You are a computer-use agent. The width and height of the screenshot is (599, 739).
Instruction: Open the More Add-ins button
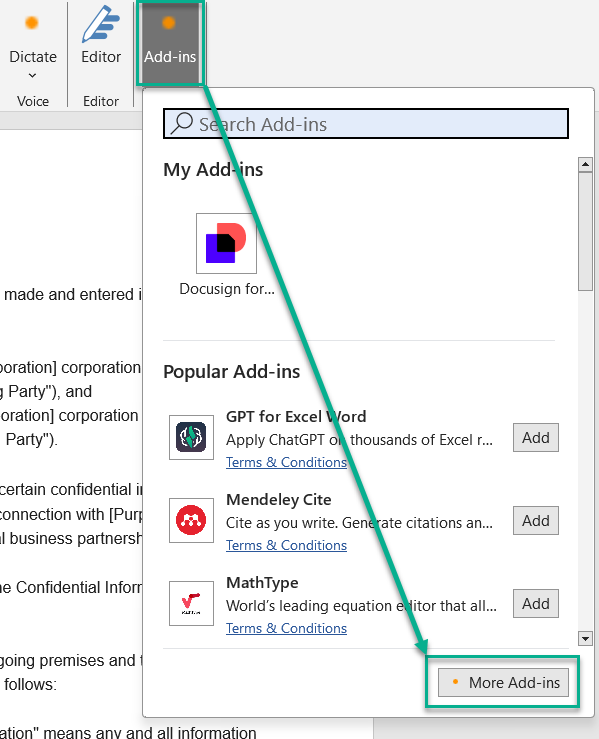click(503, 682)
